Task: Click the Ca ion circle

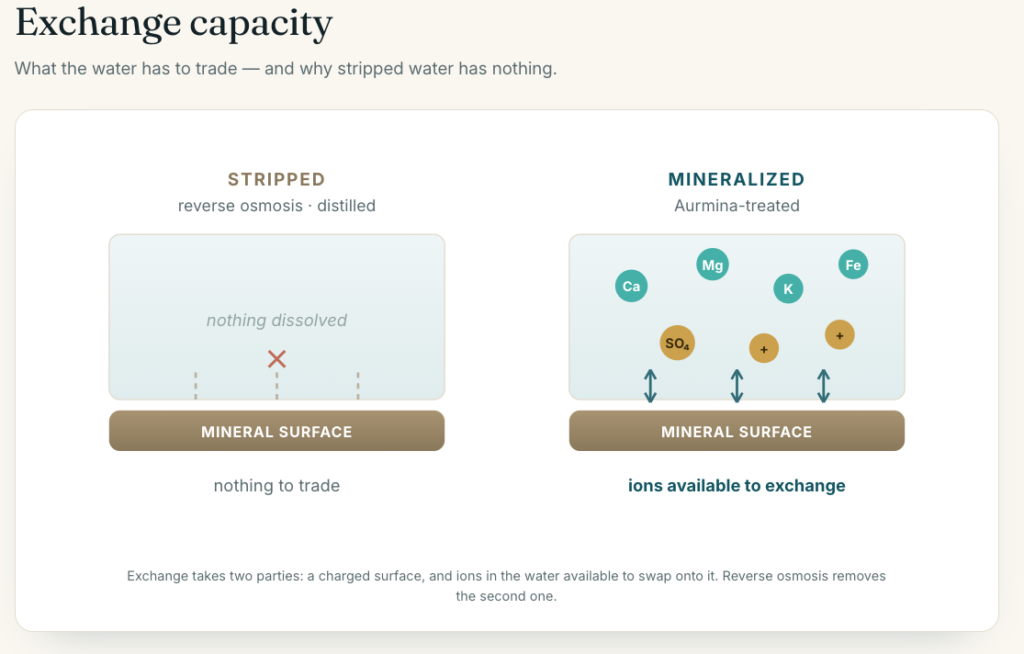Action: point(631,286)
